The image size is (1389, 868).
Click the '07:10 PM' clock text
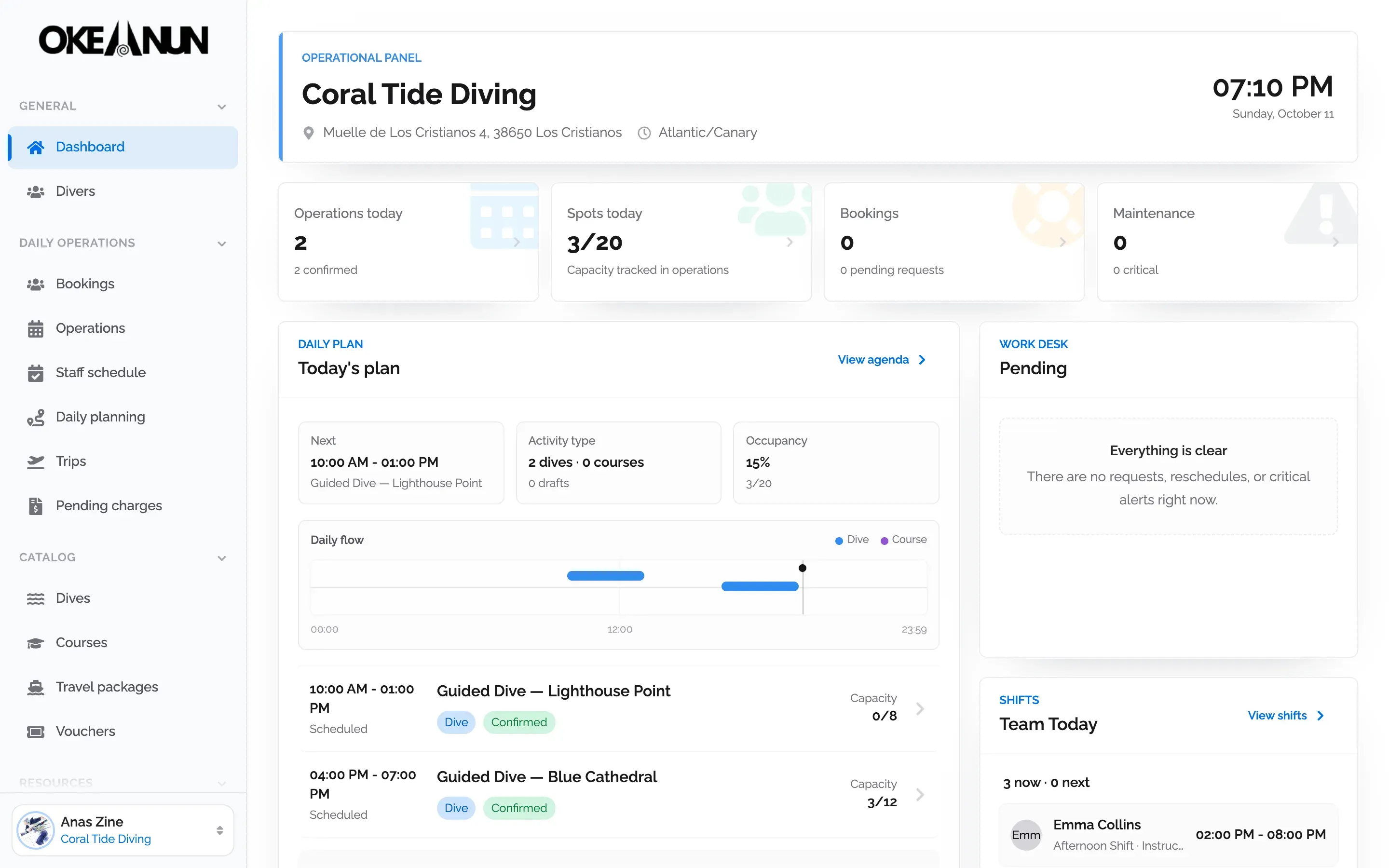[x=1272, y=87]
